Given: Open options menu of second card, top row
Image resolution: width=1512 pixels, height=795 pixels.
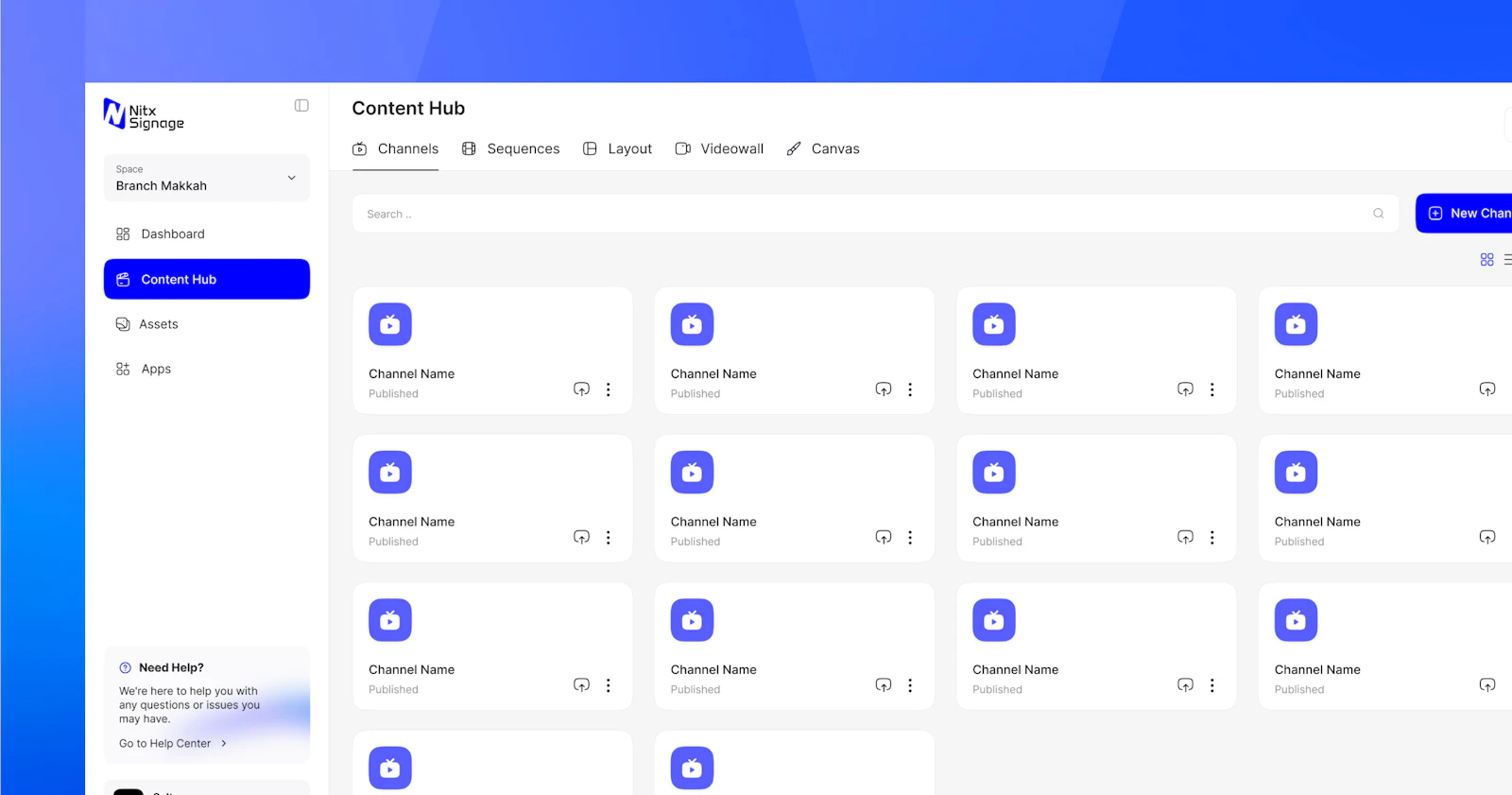Looking at the screenshot, I should point(910,389).
